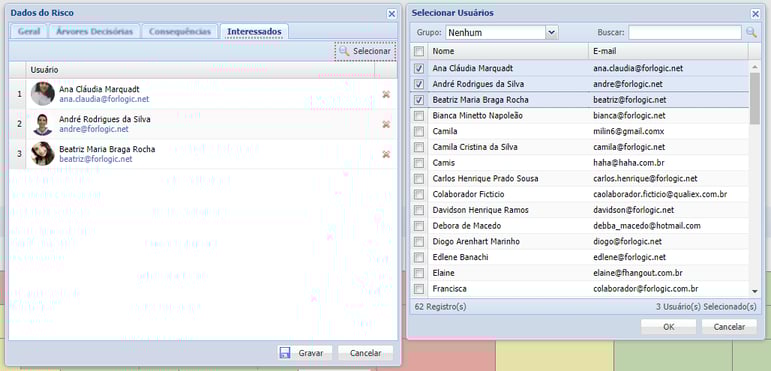This screenshot has height=371, width=771.
Task: Click the search magnifier icon beside Buscar
Action: (751, 32)
